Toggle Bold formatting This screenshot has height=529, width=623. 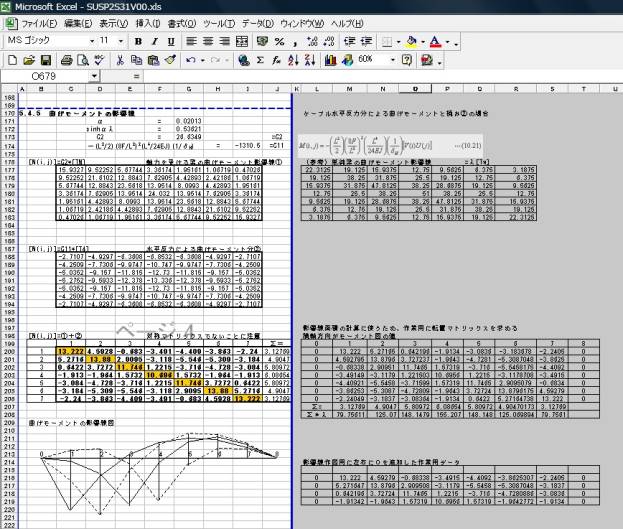(138, 41)
